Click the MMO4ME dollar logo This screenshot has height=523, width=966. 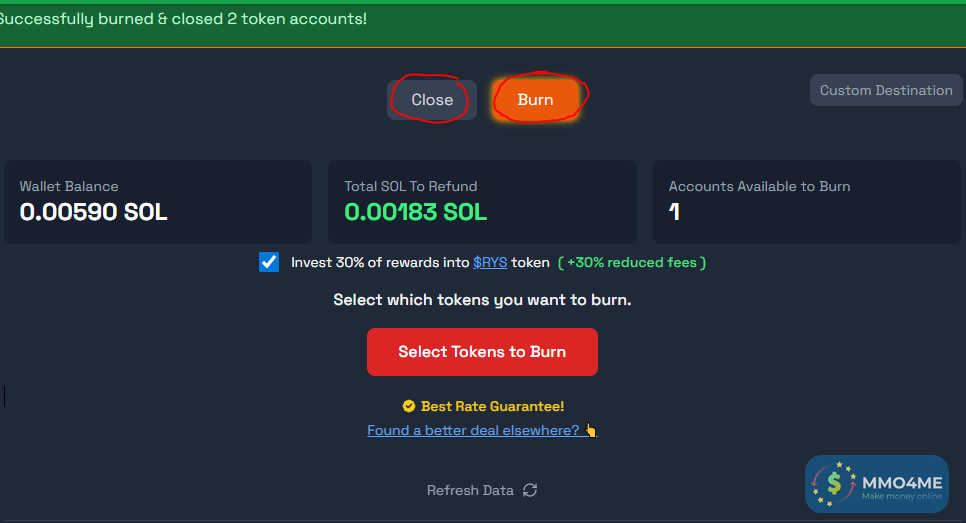click(x=834, y=485)
